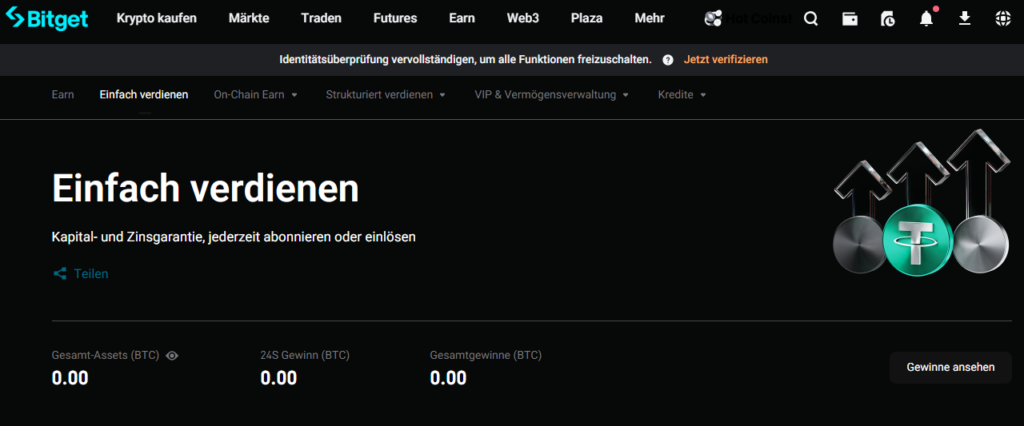Viewport: 1024px width, 426px height.
Task: Open the language globe icon
Action: (1003, 19)
